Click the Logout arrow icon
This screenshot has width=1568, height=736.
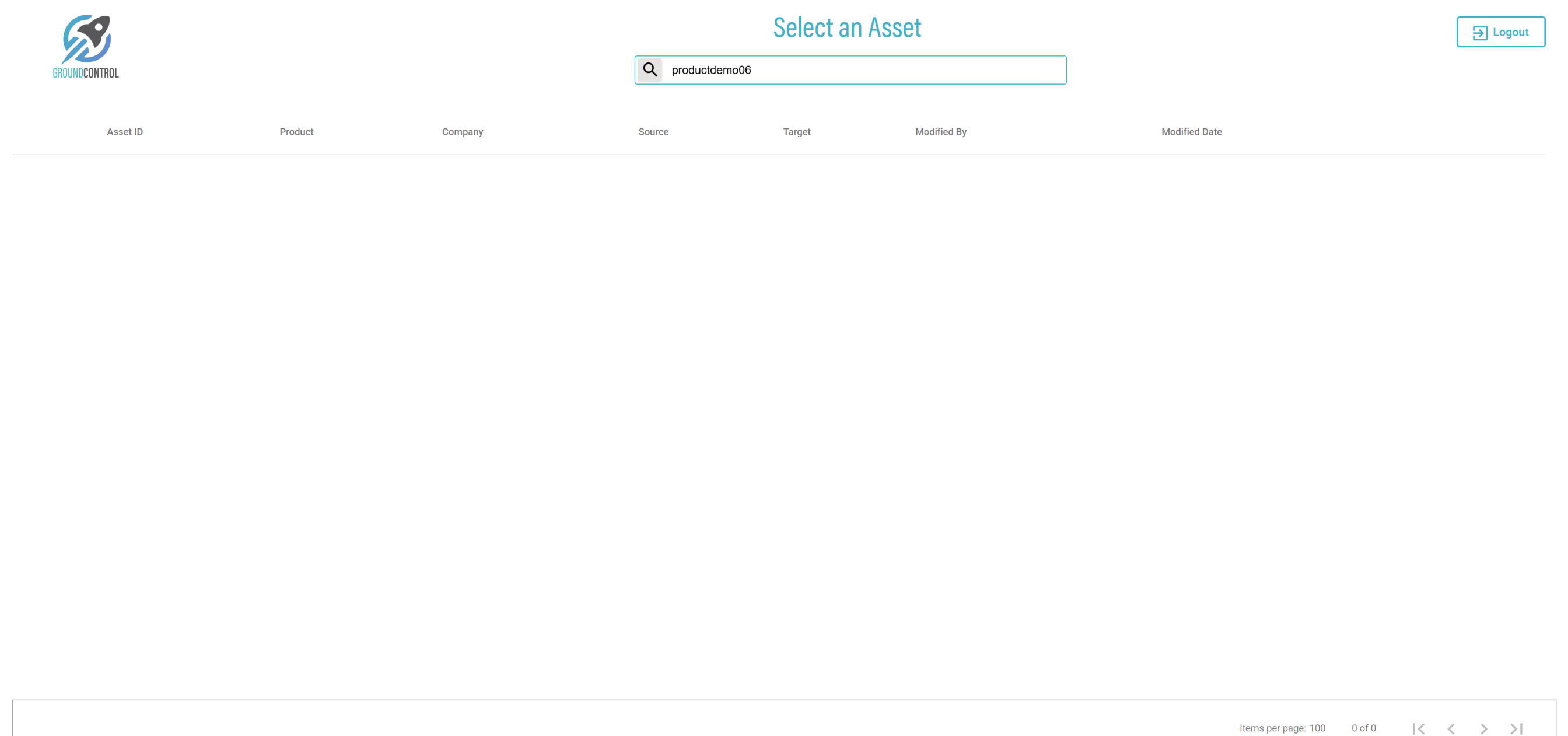tap(1479, 32)
